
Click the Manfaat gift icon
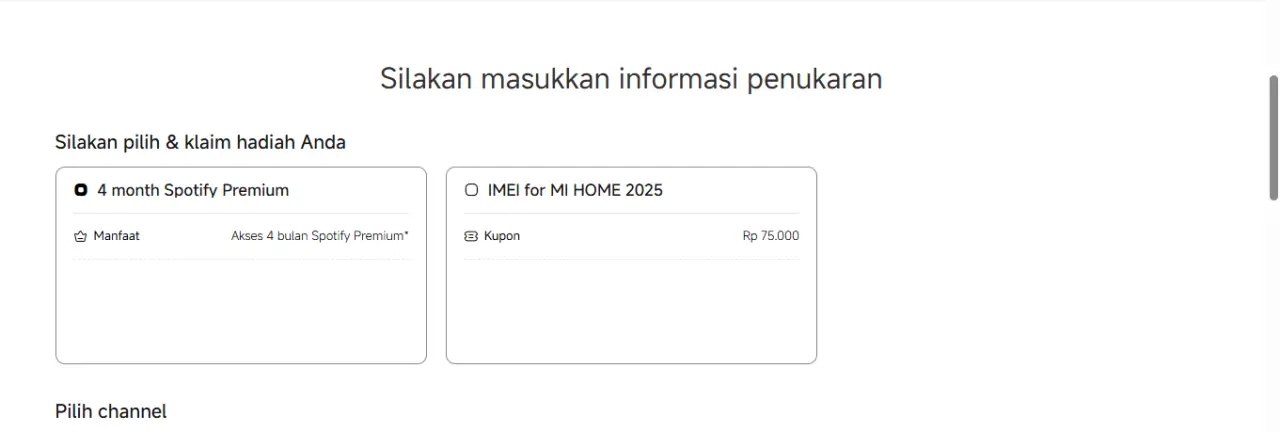point(81,237)
